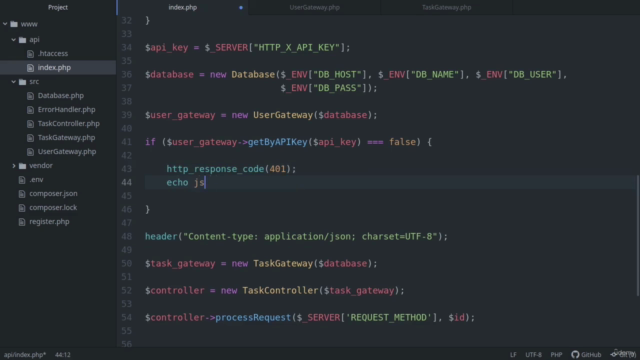Click file icon beside ErrorHandler.php
This screenshot has width=640, height=360.
pos(30,110)
